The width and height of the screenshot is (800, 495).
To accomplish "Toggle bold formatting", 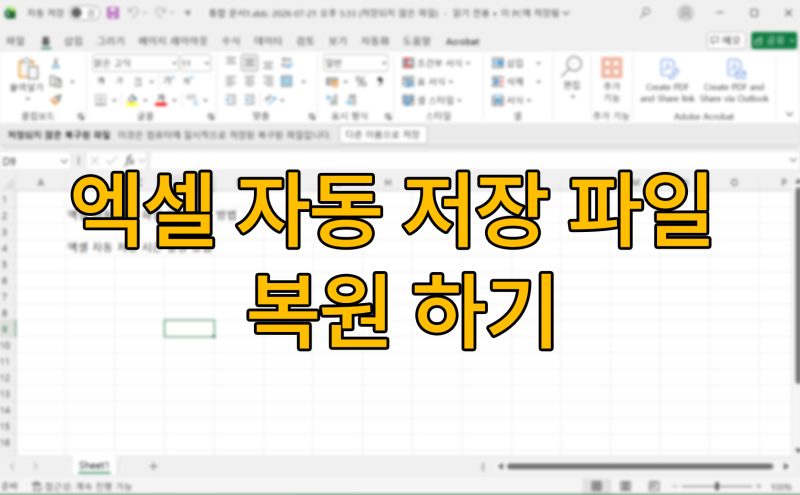I will [x=101, y=81].
